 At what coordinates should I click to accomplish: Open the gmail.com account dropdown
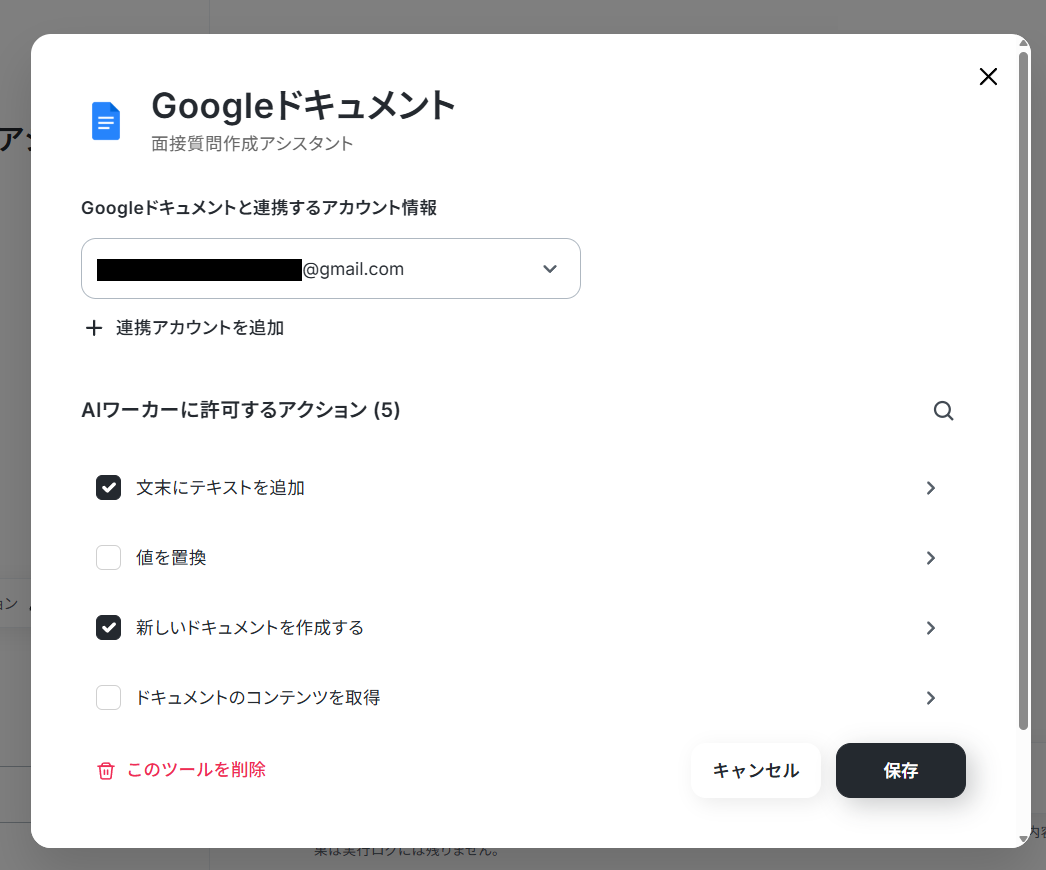pyautogui.click(x=331, y=268)
